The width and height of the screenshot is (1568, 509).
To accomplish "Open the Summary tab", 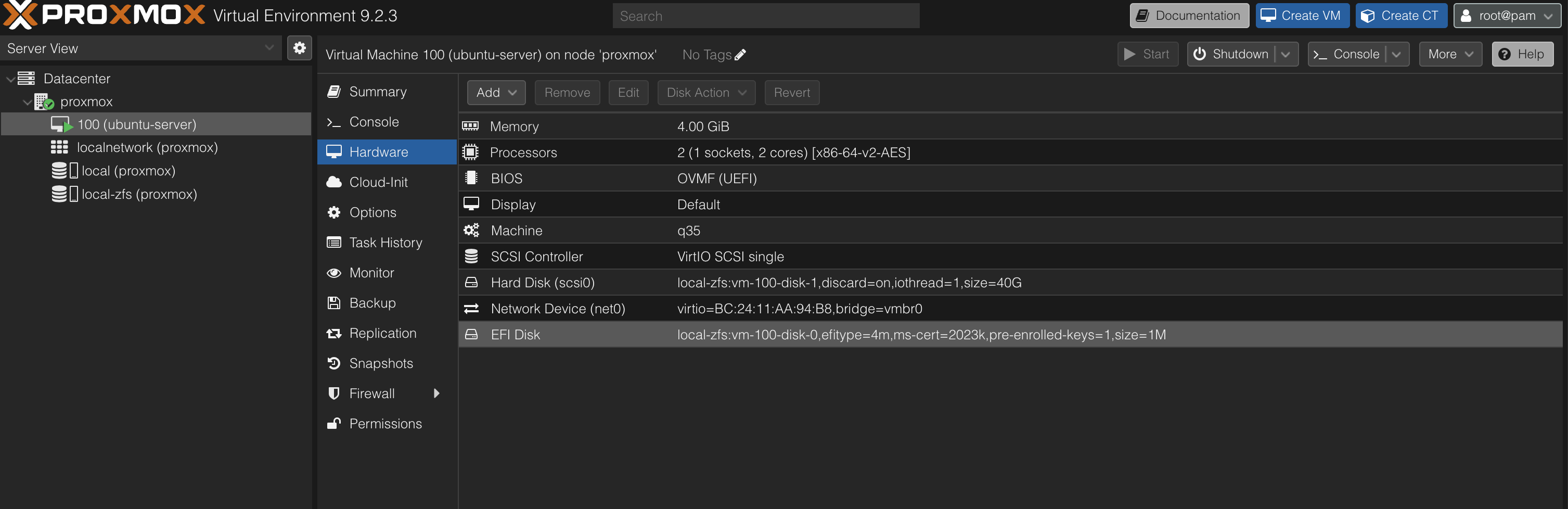I will 387,92.
